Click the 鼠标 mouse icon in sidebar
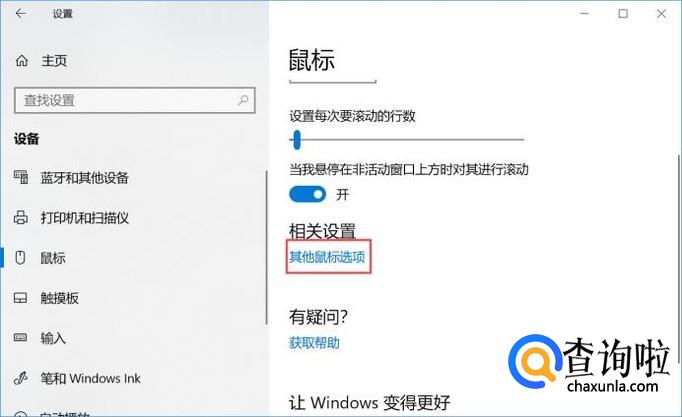Image resolution: width=682 pixels, height=417 pixels. (20, 257)
